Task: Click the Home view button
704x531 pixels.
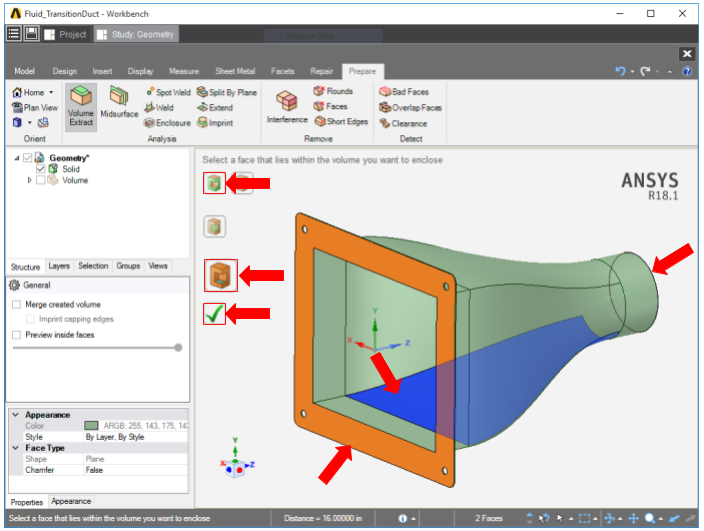Action: [x=29, y=92]
